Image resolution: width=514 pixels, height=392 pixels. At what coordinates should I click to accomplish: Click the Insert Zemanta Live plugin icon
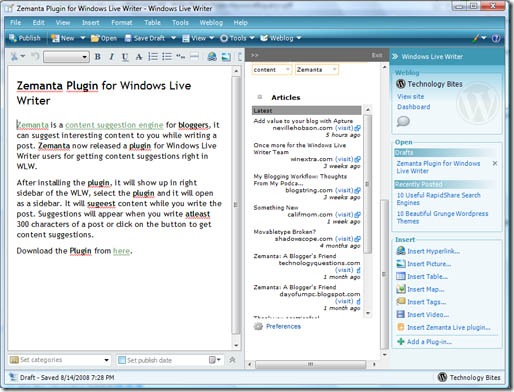[x=400, y=327]
